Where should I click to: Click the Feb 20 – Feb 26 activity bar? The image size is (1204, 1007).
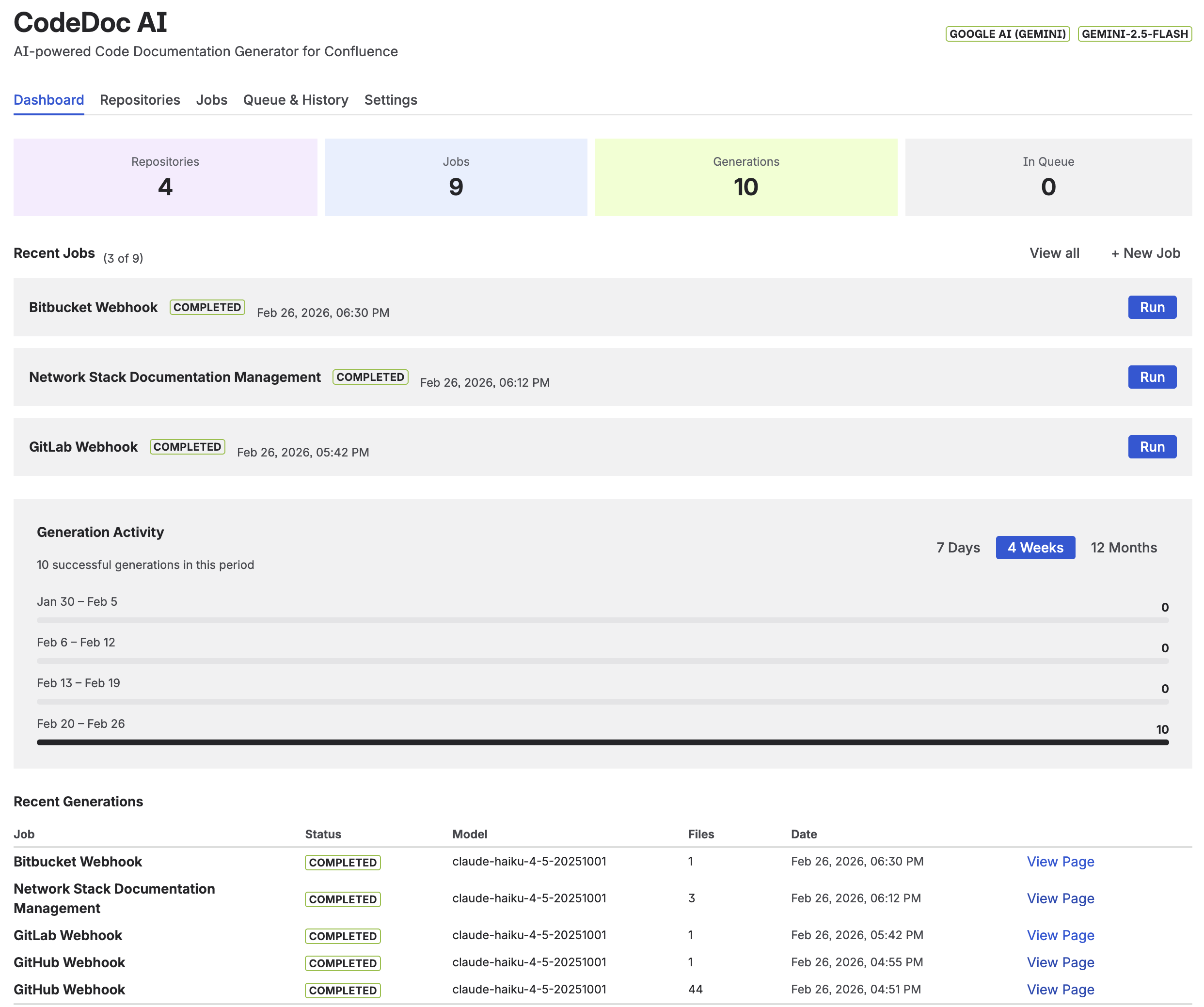601,741
